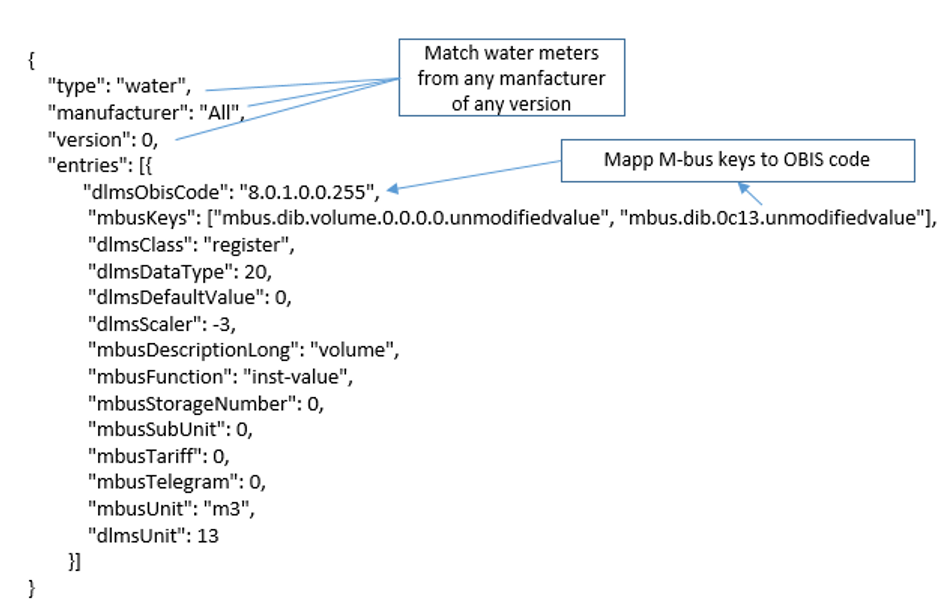This screenshot has height=609, width=943.
Task: Click the "dlmsDefaultValue": 0 line
Action: click(x=189, y=296)
